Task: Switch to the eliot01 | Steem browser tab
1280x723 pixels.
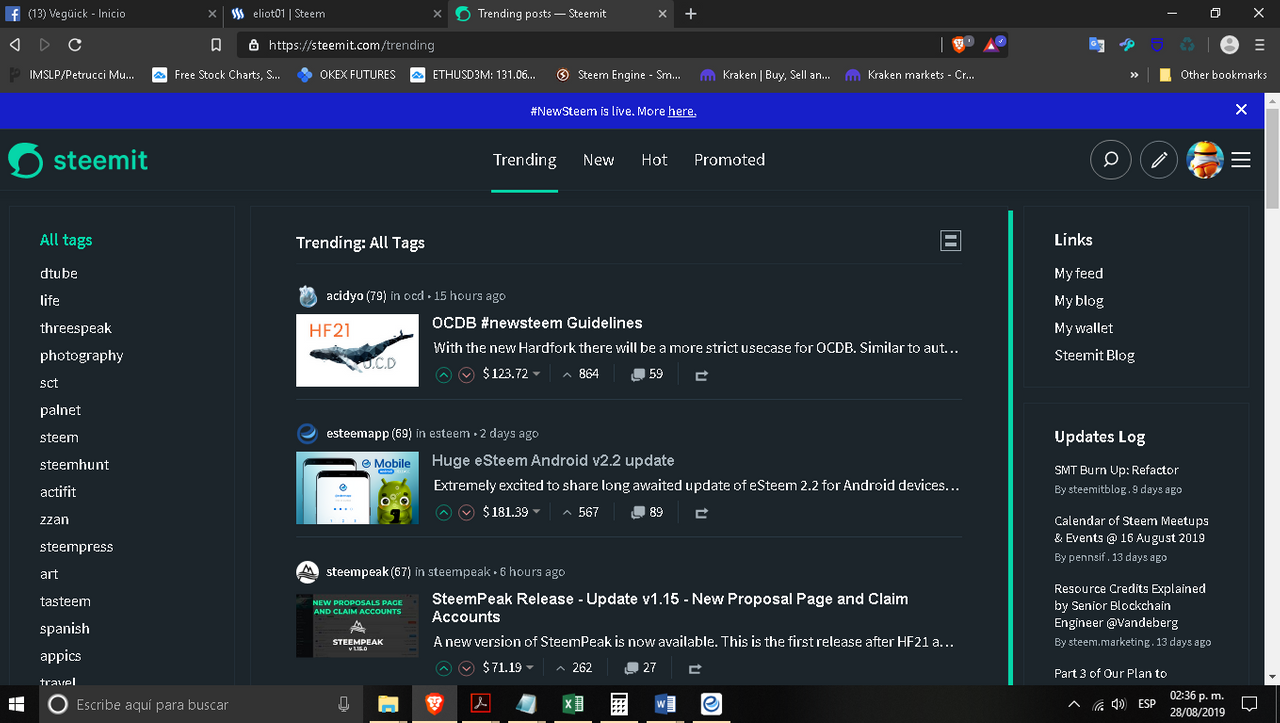Action: [x=334, y=14]
